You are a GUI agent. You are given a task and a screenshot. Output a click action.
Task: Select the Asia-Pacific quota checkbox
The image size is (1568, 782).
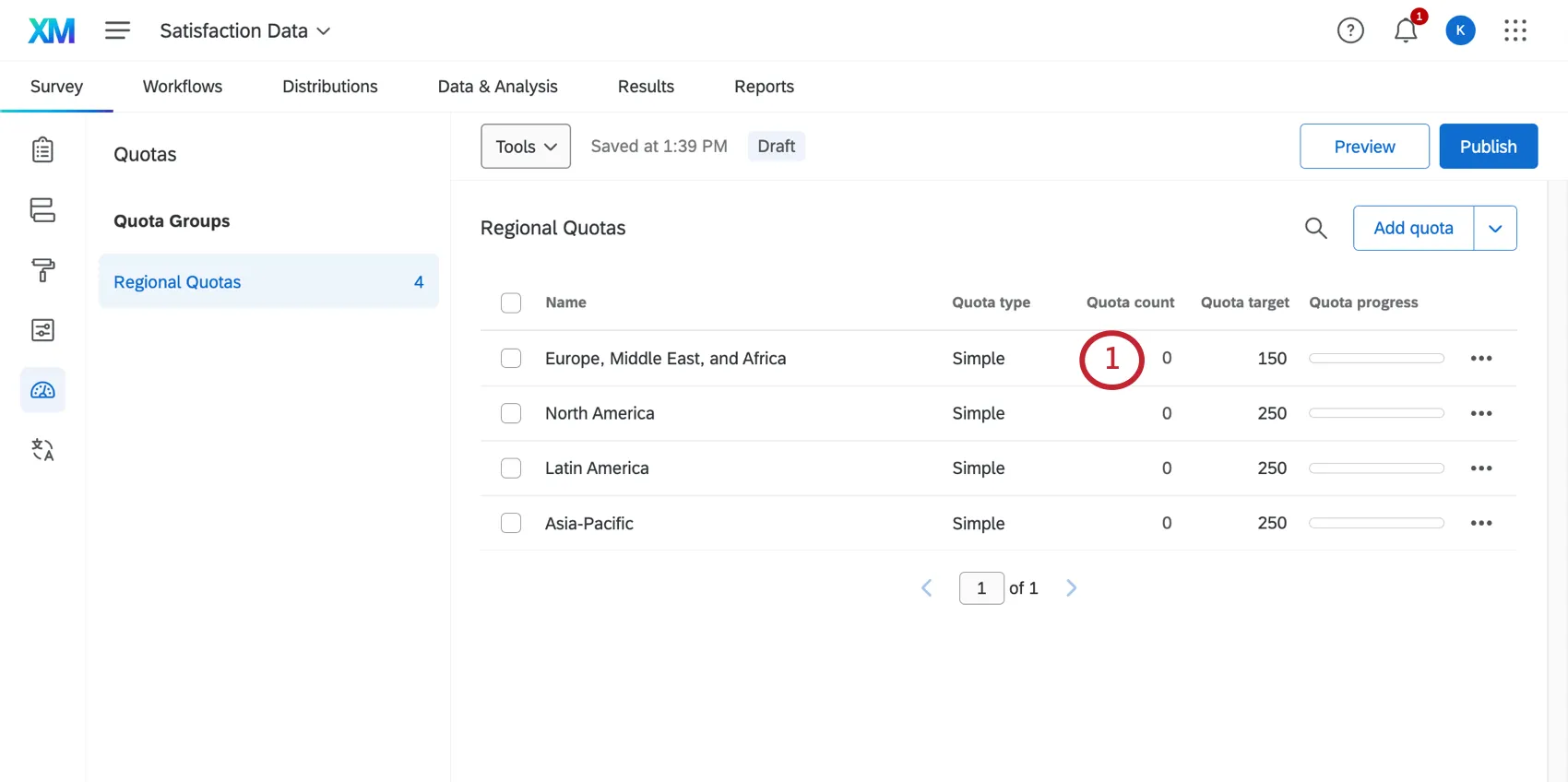pyautogui.click(x=511, y=523)
